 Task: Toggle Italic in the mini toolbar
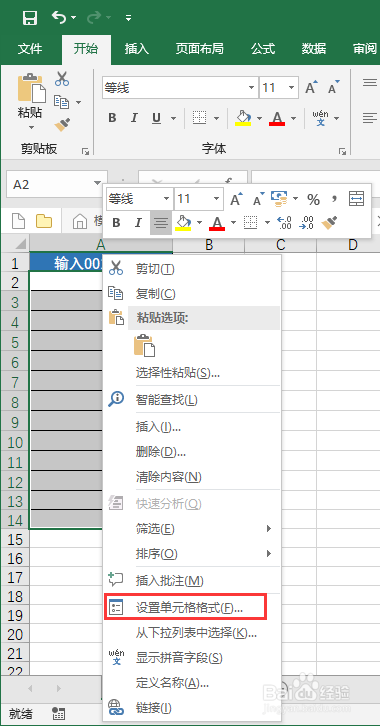click(x=138, y=223)
